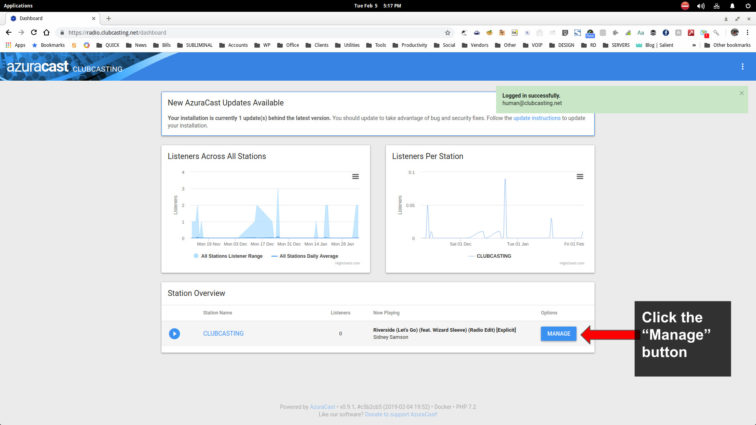Reload the dashboard page
Screen dimensions: 756x425
[x=34, y=32]
